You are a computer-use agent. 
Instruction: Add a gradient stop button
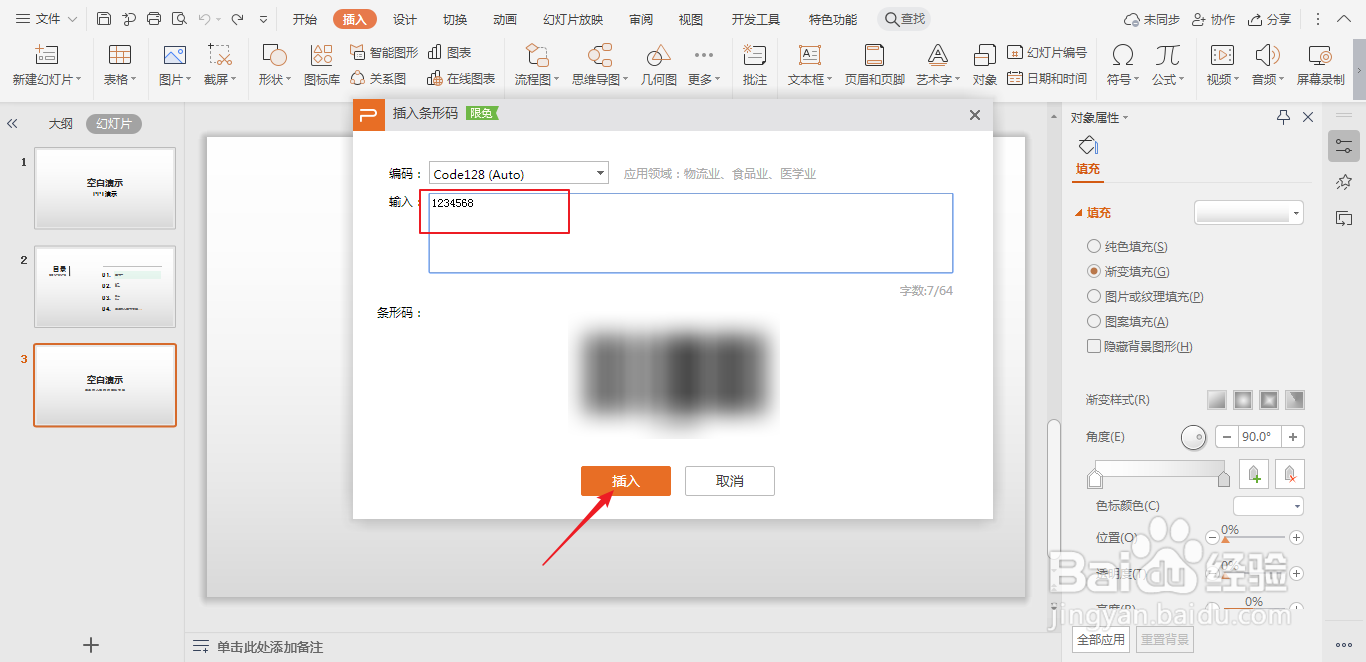pyautogui.click(x=1254, y=474)
